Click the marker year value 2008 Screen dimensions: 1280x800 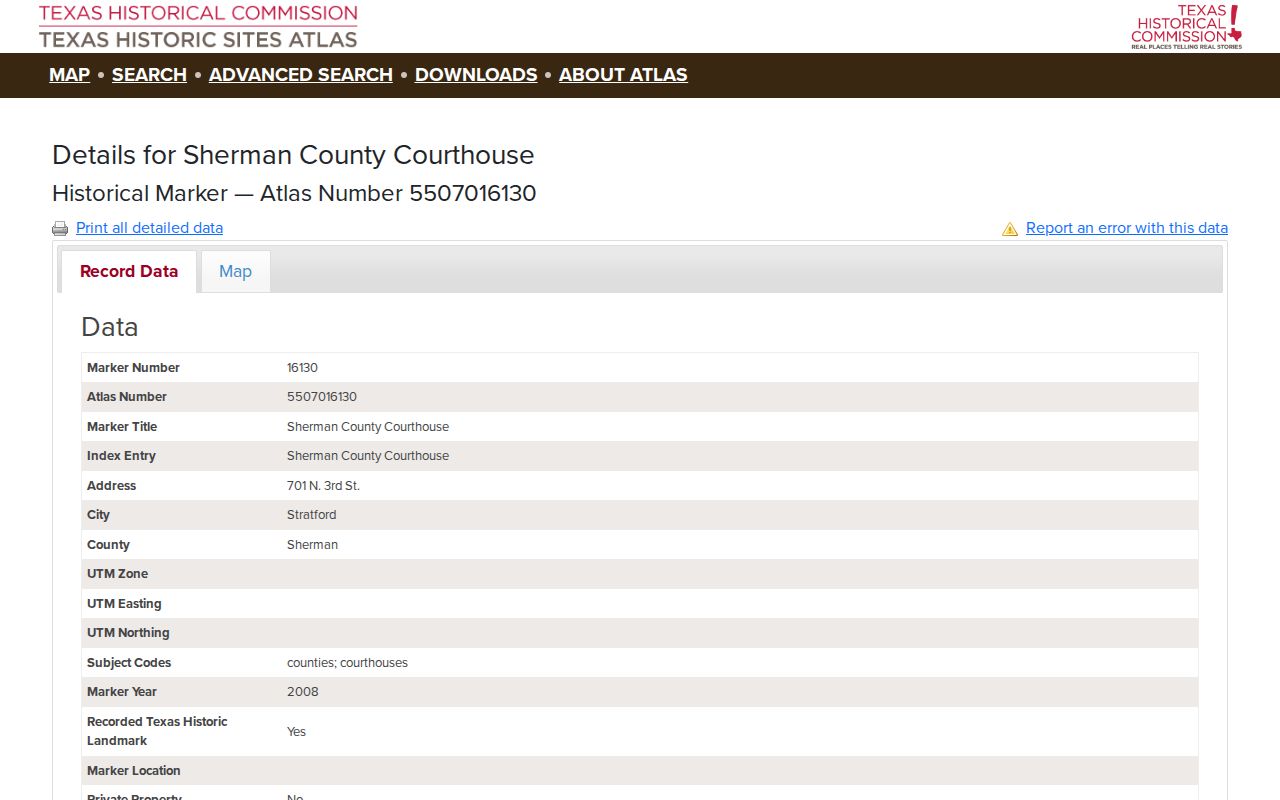point(303,692)
